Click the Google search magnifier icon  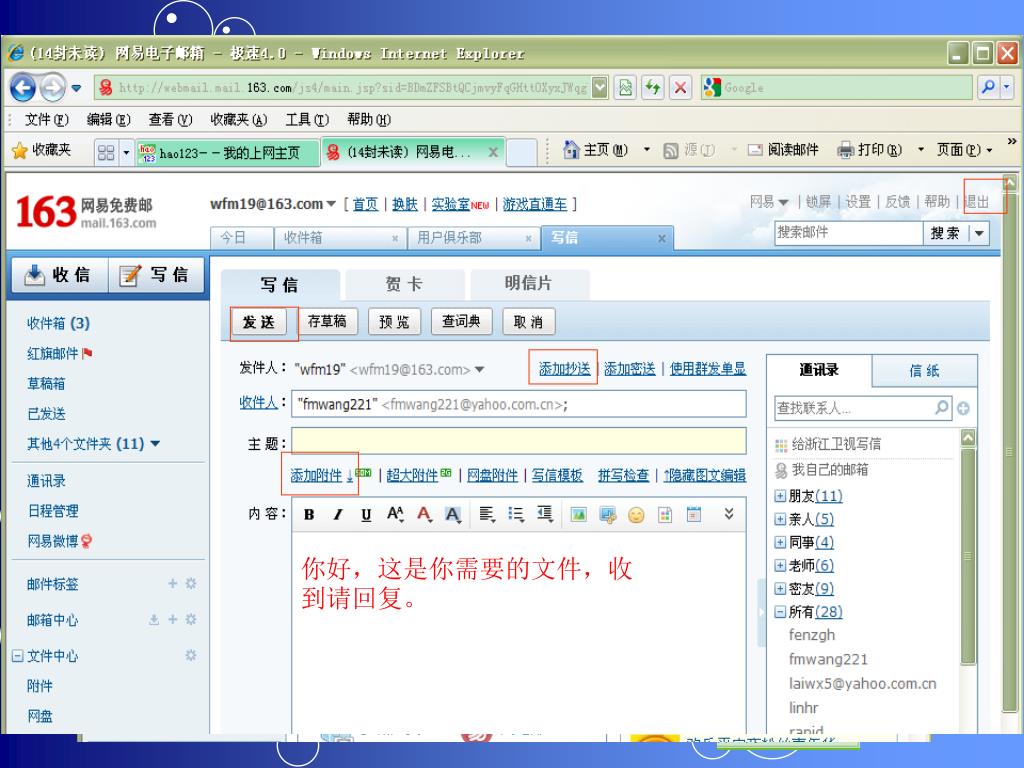(988, 86)
